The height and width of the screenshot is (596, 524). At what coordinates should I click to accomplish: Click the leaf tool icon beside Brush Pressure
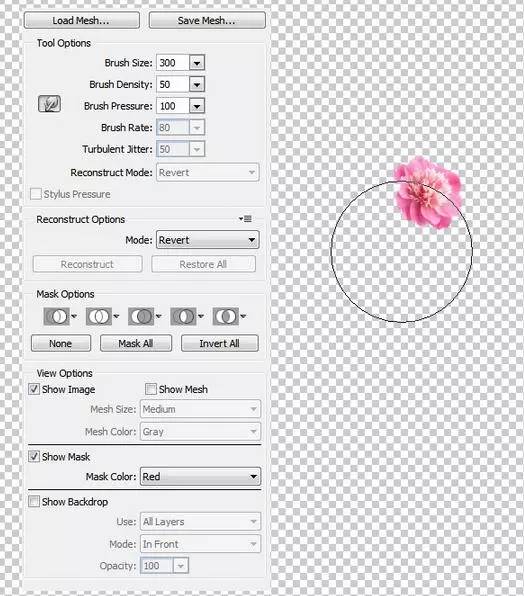[x=49, y=104]
